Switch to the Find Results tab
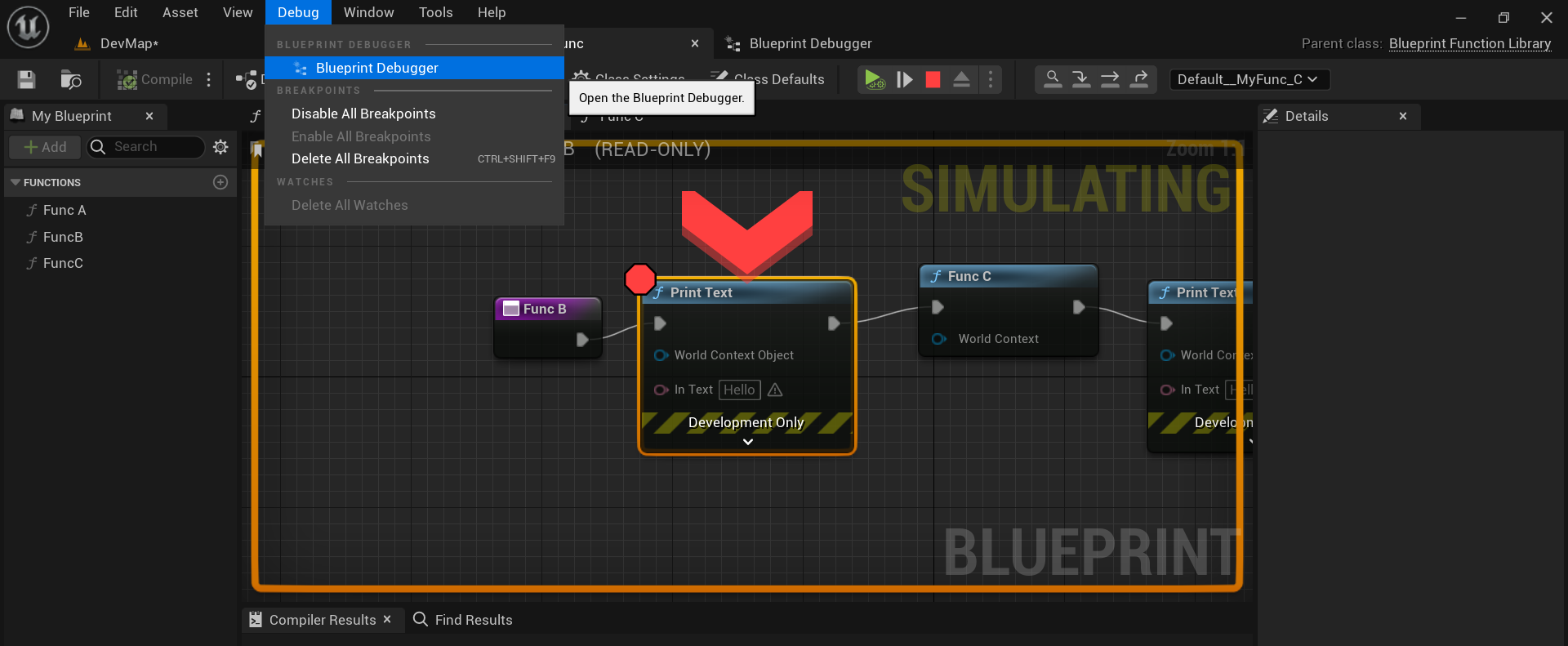Screen dimensions: 1568x646 pos(463,620)
